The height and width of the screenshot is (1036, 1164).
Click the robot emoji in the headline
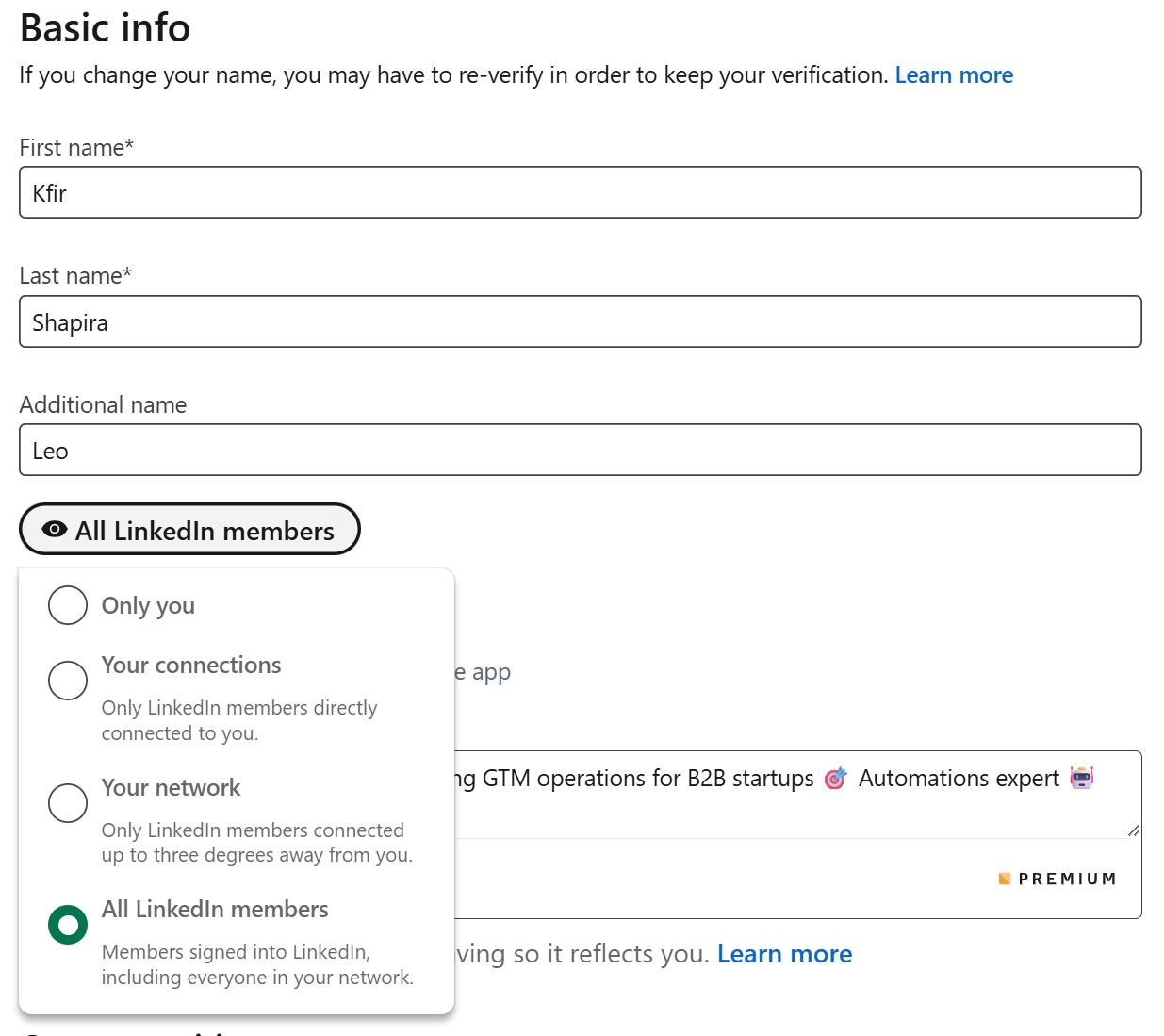tap(1081, 779)
